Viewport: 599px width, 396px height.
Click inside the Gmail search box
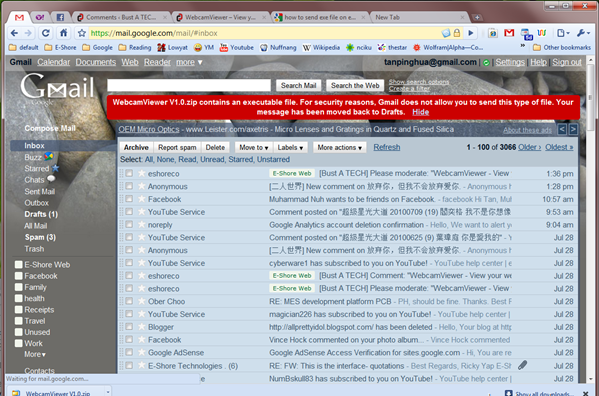pos(189,86)
